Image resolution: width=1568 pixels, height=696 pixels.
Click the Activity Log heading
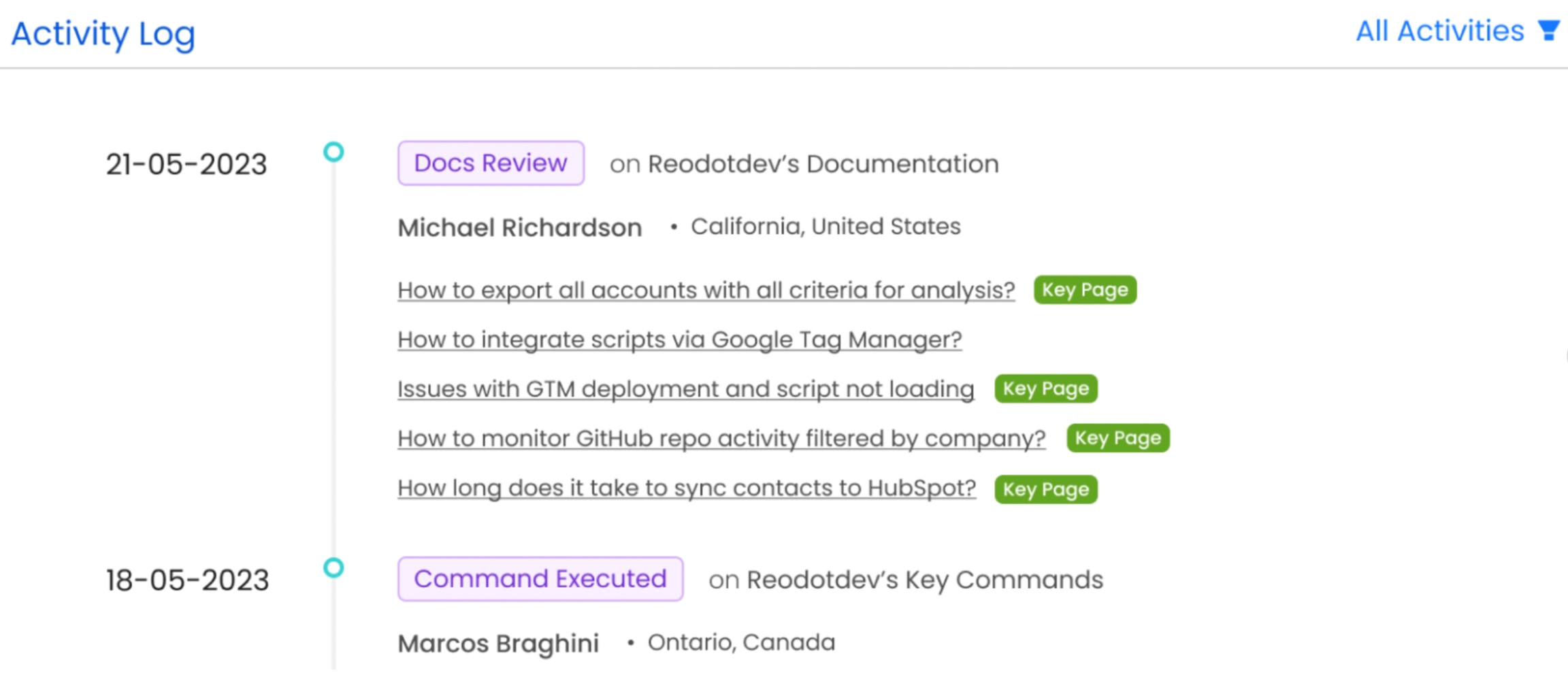coord(103,33)
